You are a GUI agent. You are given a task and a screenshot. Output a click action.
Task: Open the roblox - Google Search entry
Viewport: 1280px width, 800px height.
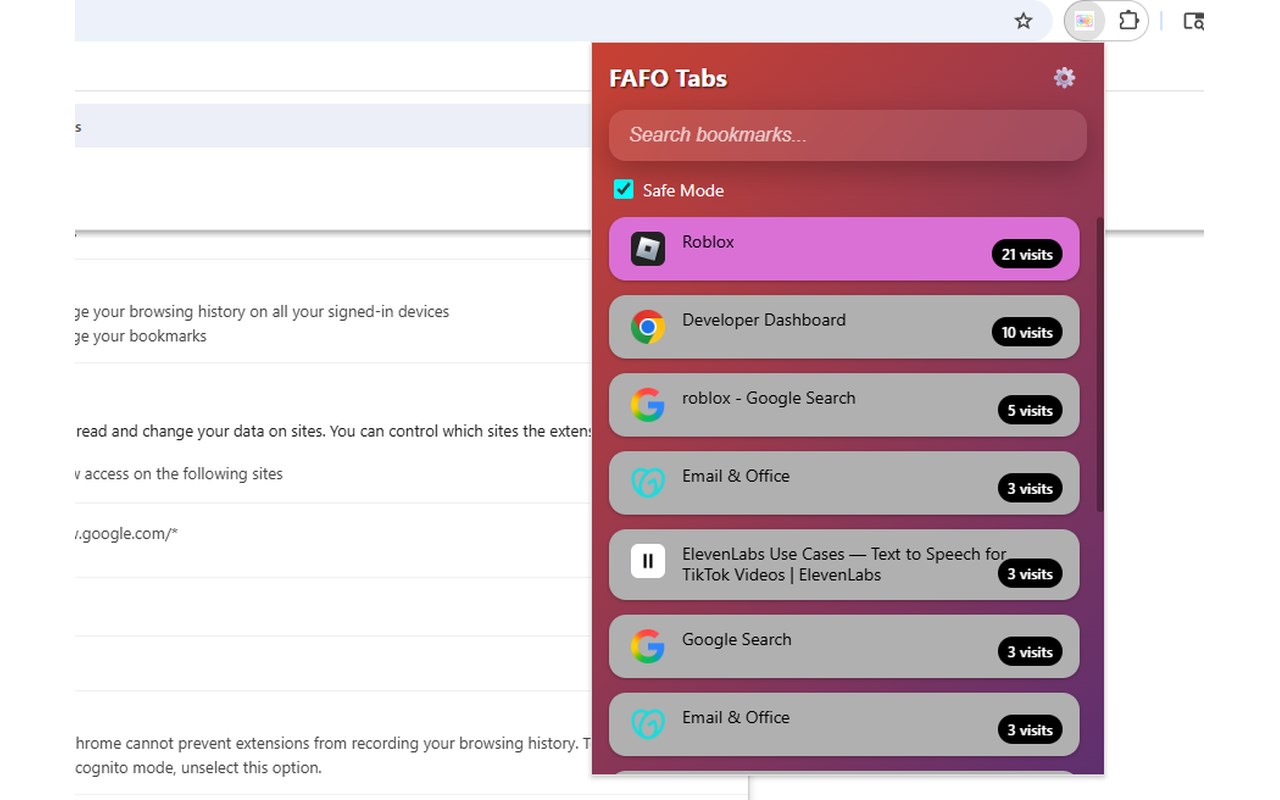(x=844, y=405)
